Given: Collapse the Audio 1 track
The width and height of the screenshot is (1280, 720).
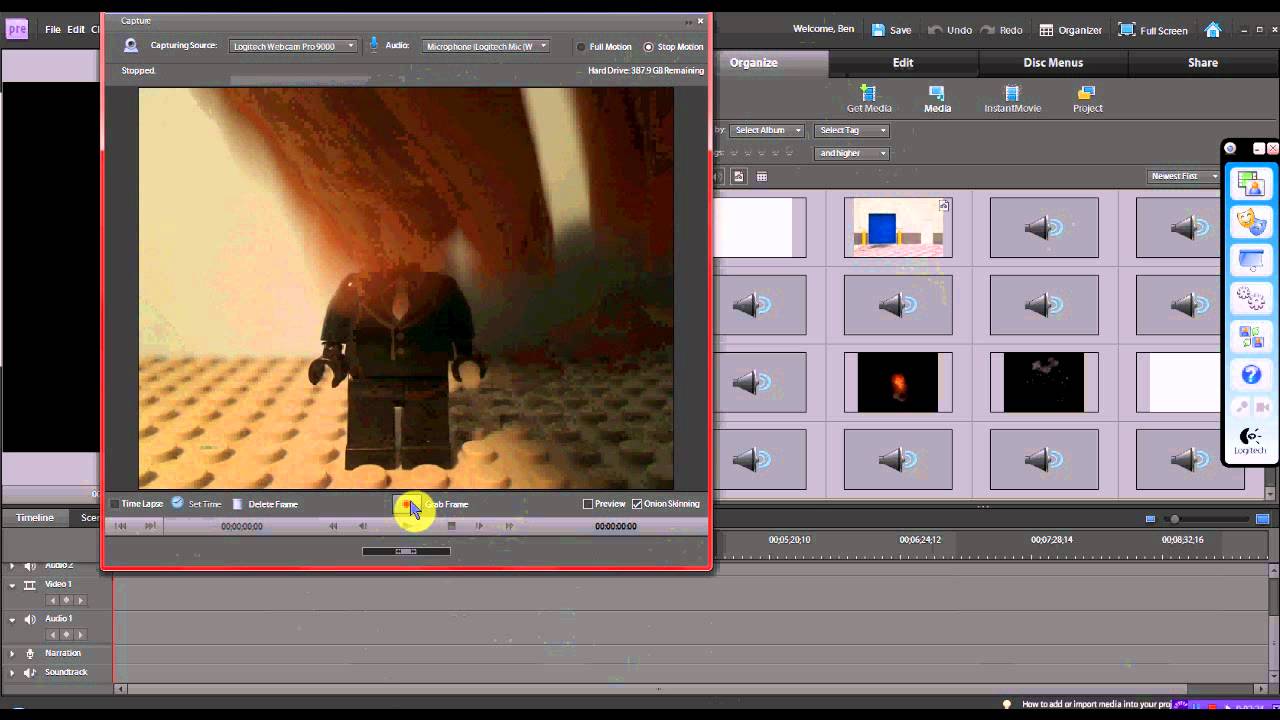Looking at the screenshot, I should coord(12,619).
